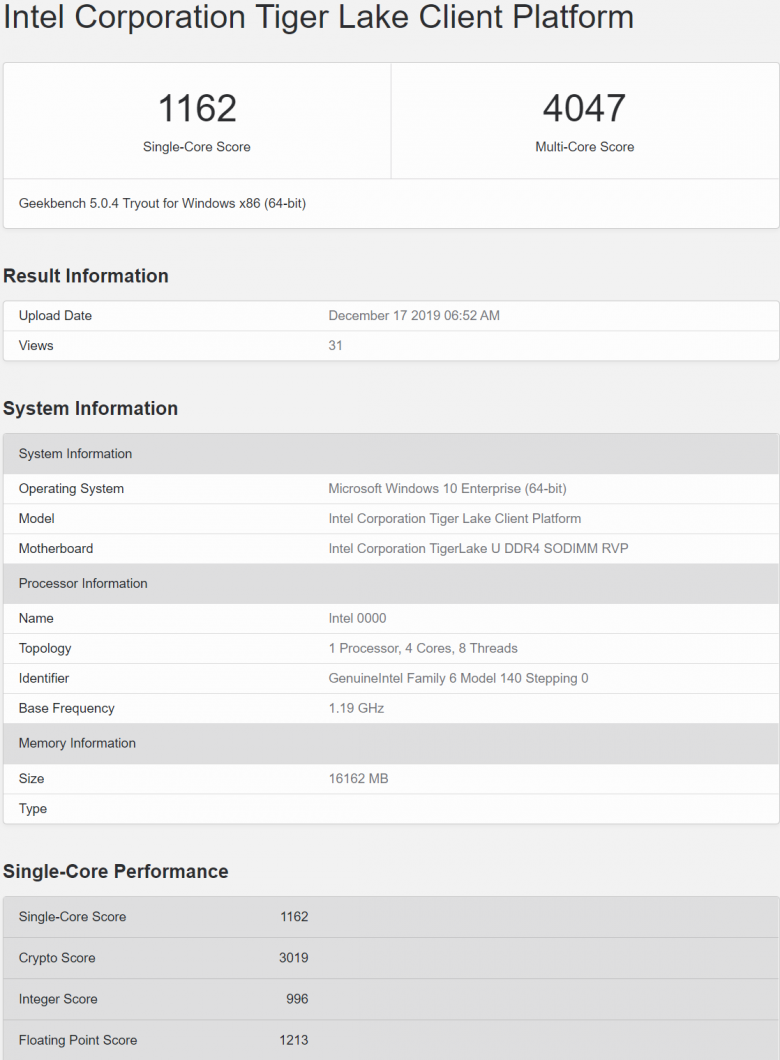Screen dimensions: 780x1060
Task: Click the Processor Information header row
Action: click(391, 583)
